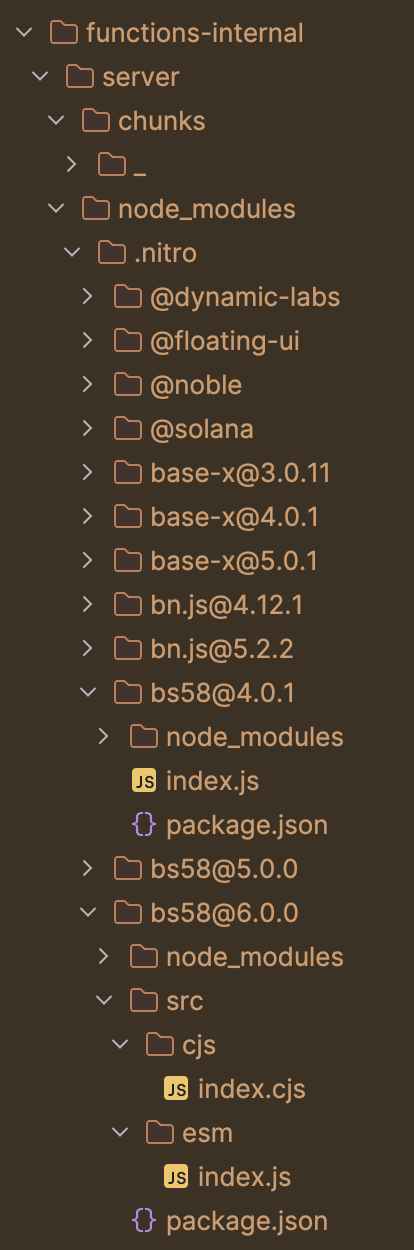Expand the @dynamic-labs folder chevron
The height and width of the screenshot is (1250, 414).
click(x=88, y=297)
